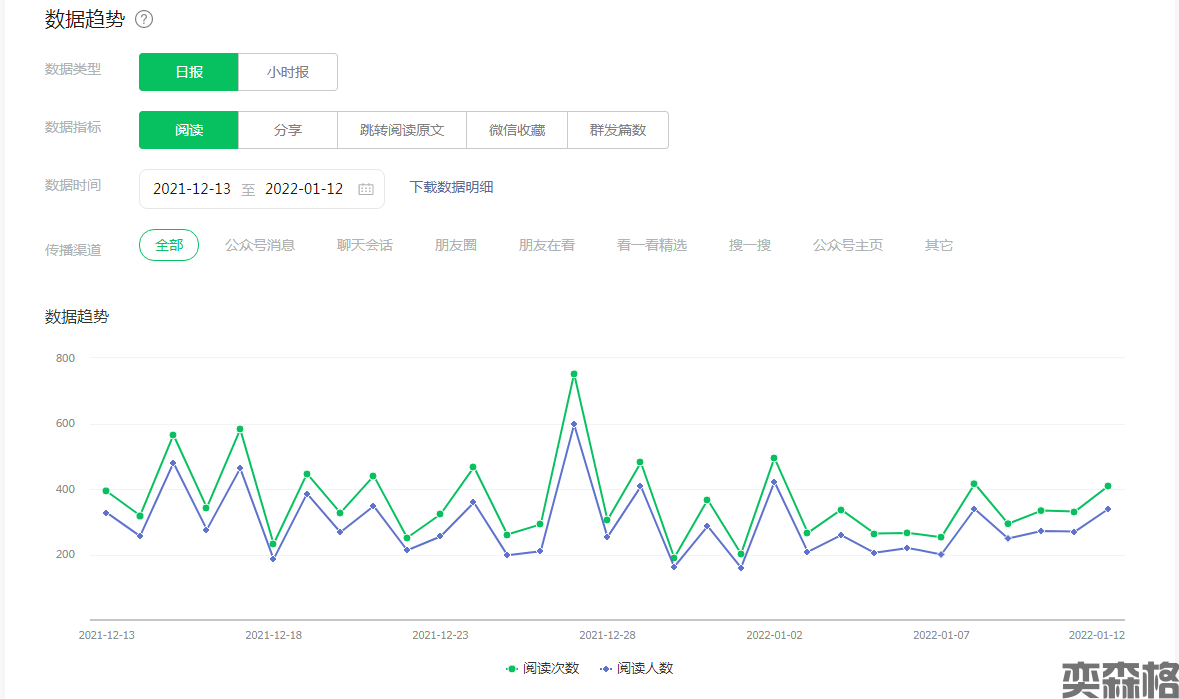
Task: Show the 微信收藏 metric
Action: click(x=517, y=130)
